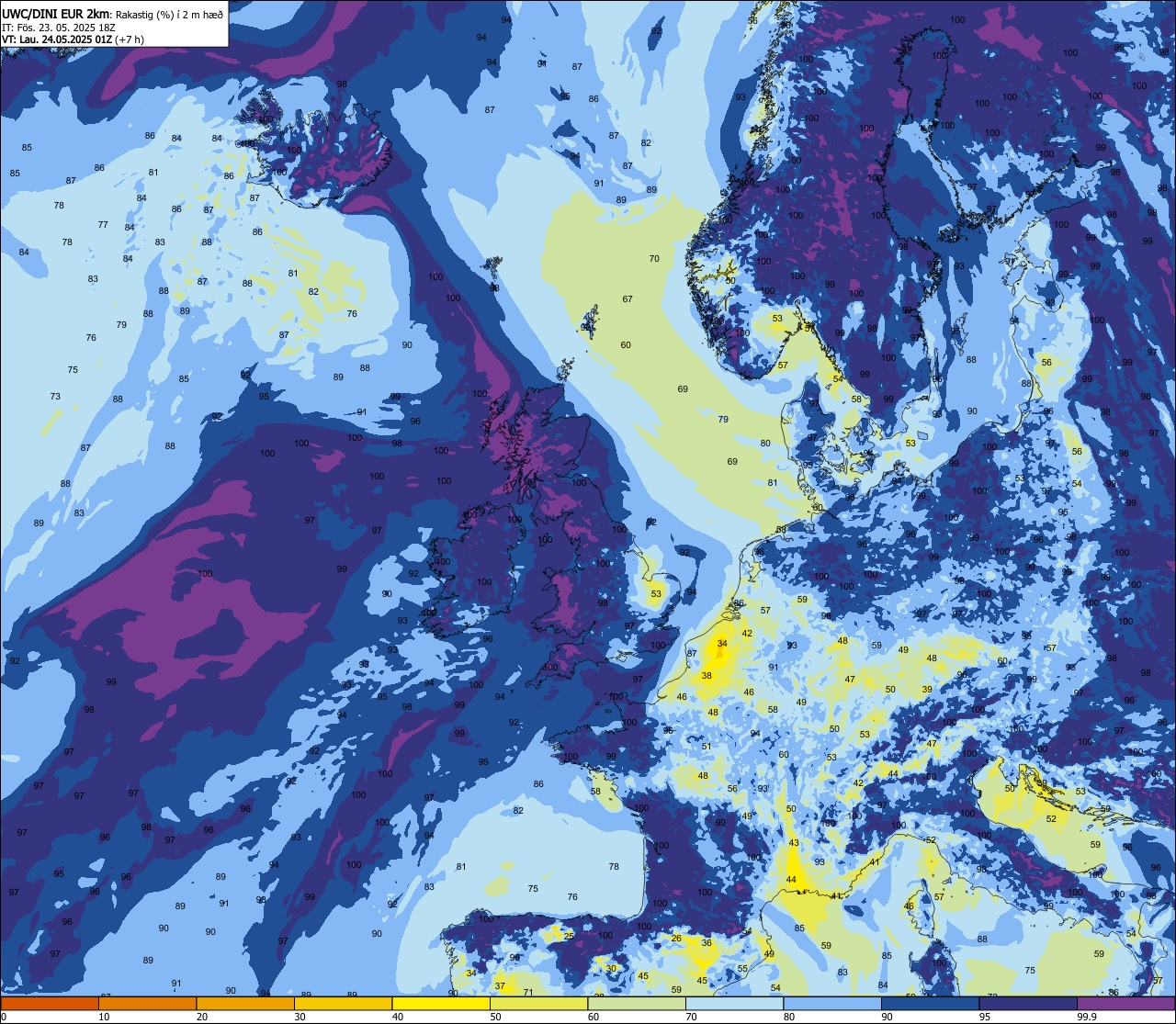Pick the navy 95–99.9 legend swatch

tap(1028, 1003)
